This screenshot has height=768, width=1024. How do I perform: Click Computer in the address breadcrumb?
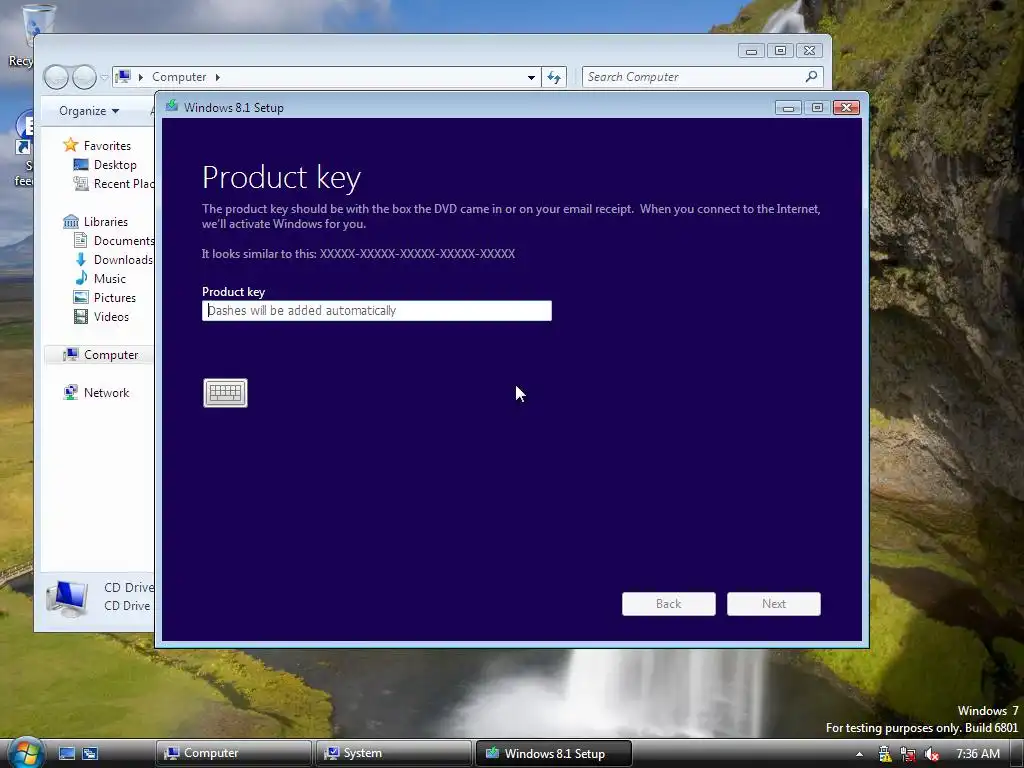[179, 77]
